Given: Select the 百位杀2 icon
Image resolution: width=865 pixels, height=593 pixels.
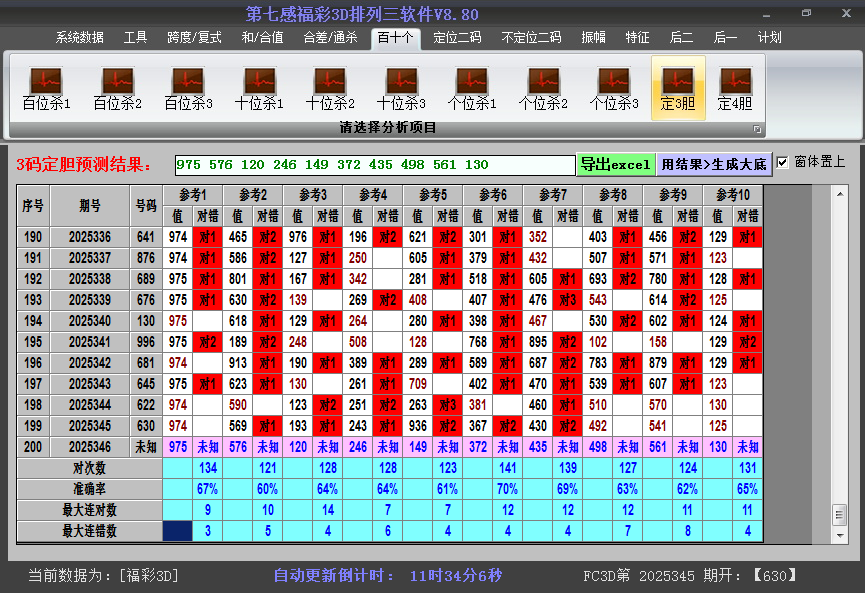Looking at the screenshot, I should tap(117, 88).
